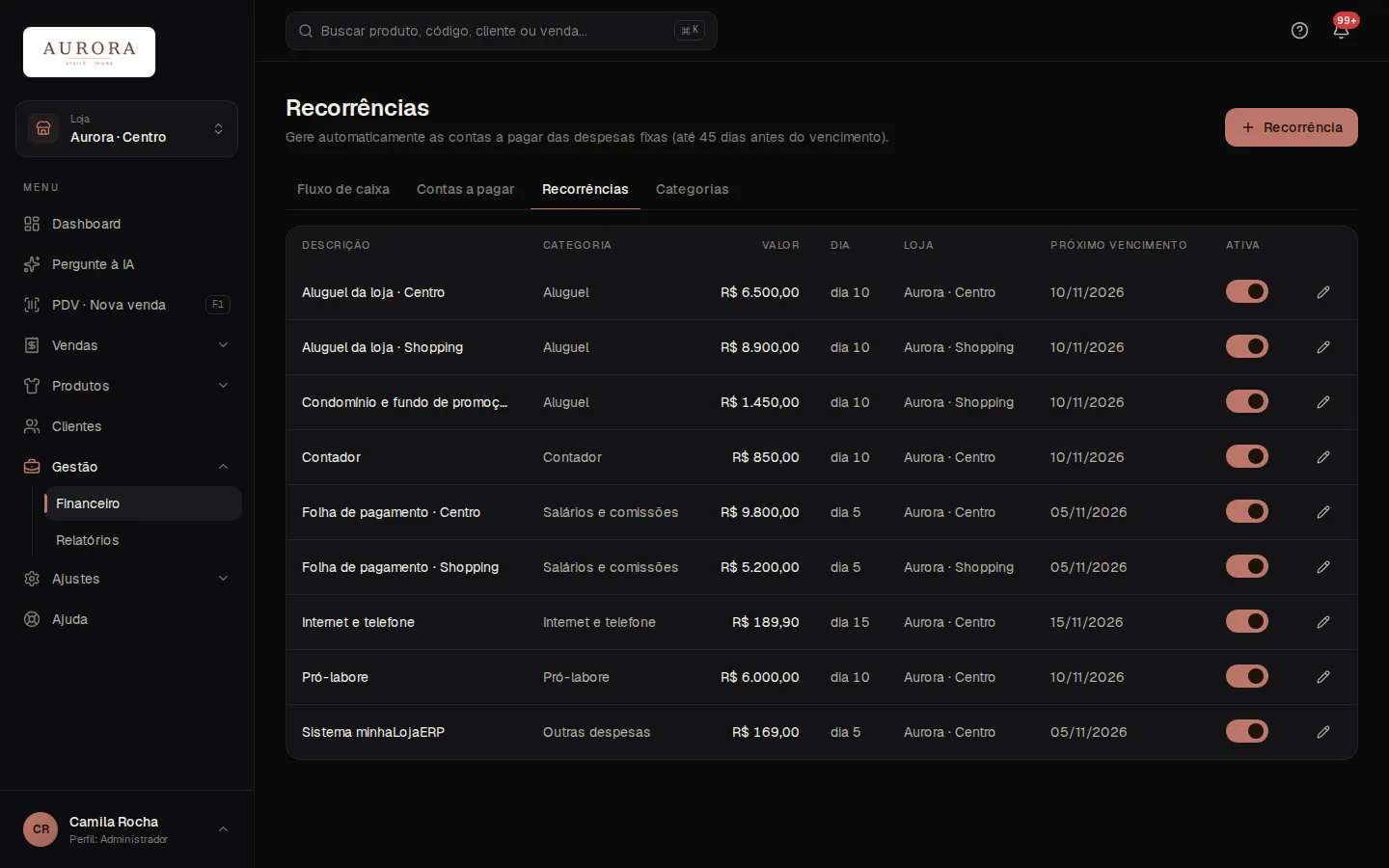The height and width of the screenshot is (868, 1389).
Task: Disable the Aluguel da loja · Centro recurrence
Action: pyautogui.click(x=1247, y=291)
